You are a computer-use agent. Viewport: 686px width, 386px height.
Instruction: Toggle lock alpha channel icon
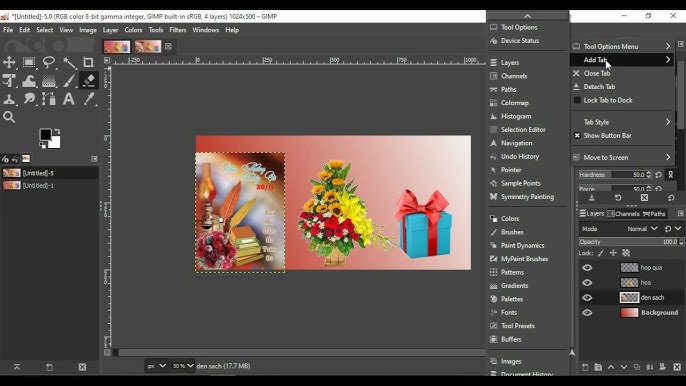[626, 253]
